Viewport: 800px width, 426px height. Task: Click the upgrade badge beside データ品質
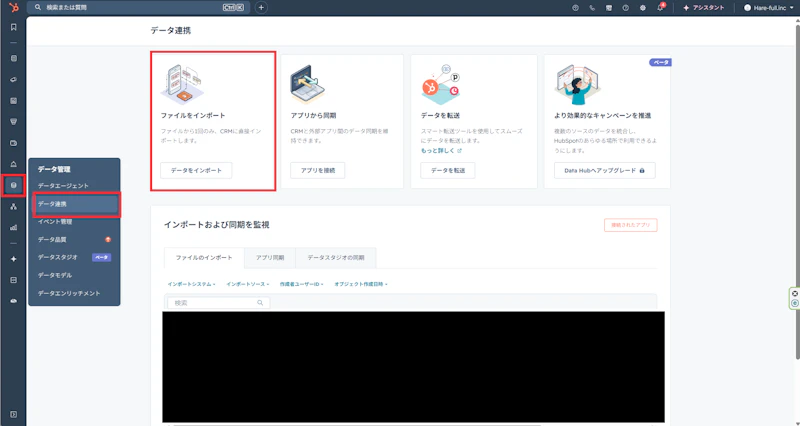(x=108, y=240)
